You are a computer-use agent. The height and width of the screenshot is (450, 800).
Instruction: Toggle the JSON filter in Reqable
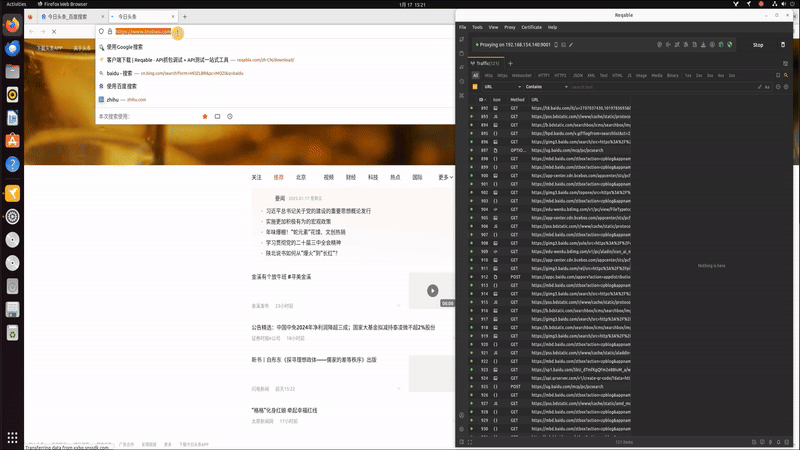pyautogui.click(x=578, y=76)
